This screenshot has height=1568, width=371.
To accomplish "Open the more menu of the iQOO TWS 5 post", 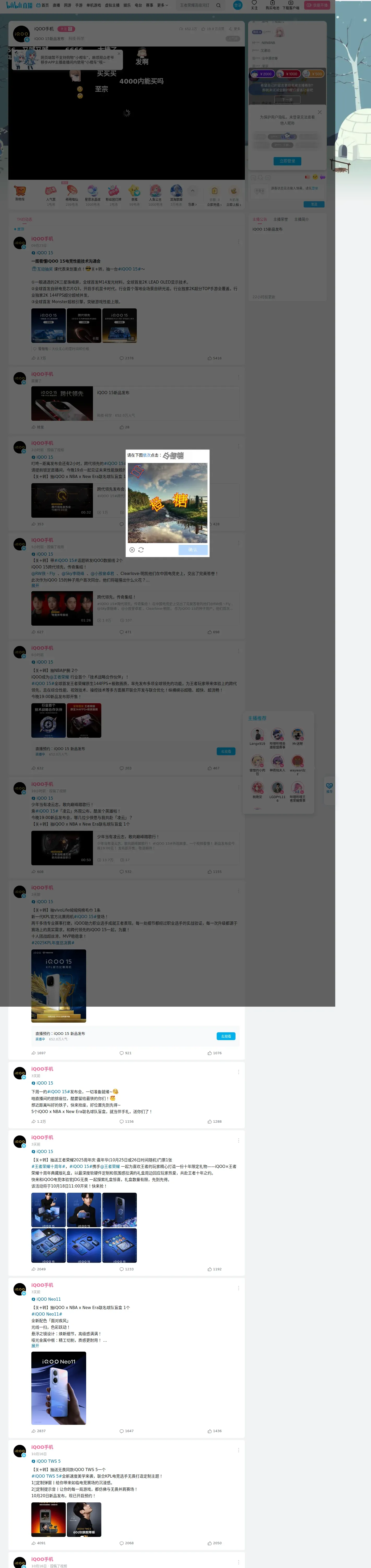I will tap(238, 1450).
